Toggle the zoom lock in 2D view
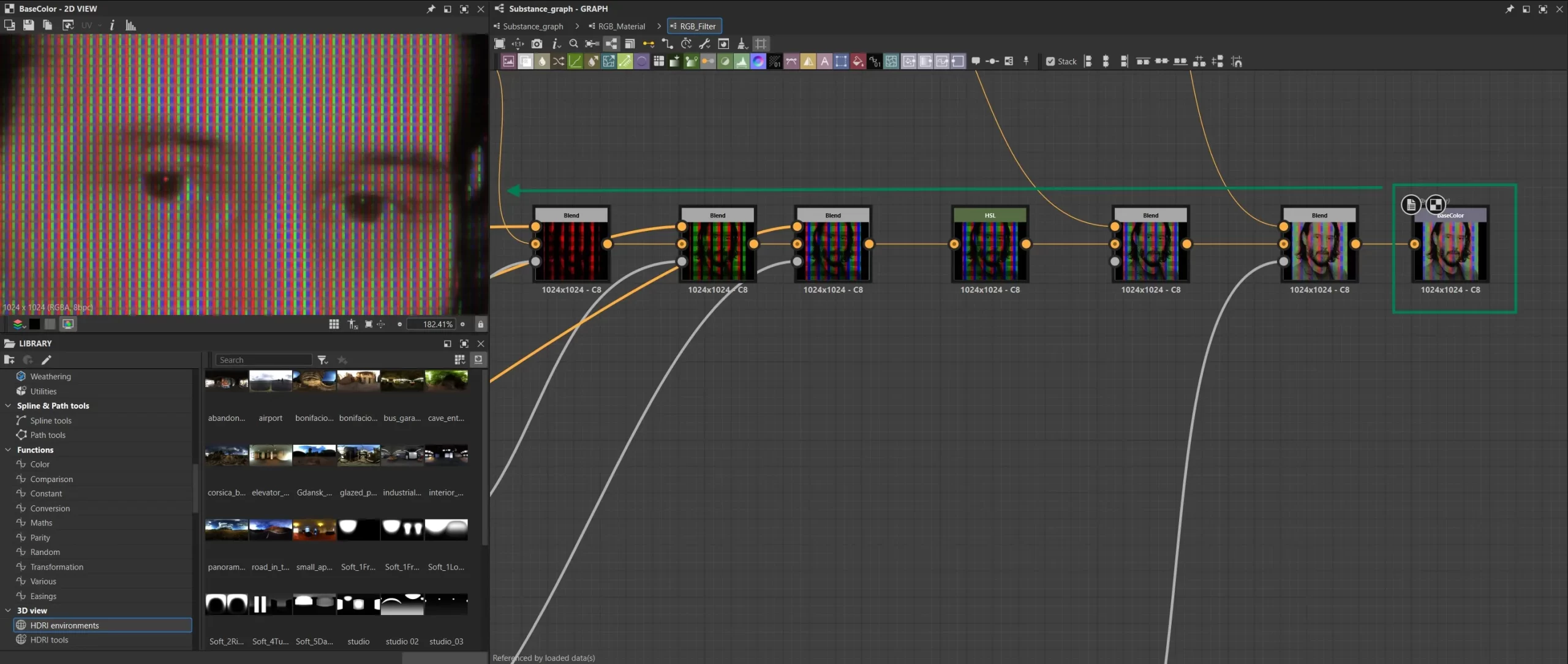This screenshot has height=664, width=1568. pyautogui.click(x=481, y=324)
